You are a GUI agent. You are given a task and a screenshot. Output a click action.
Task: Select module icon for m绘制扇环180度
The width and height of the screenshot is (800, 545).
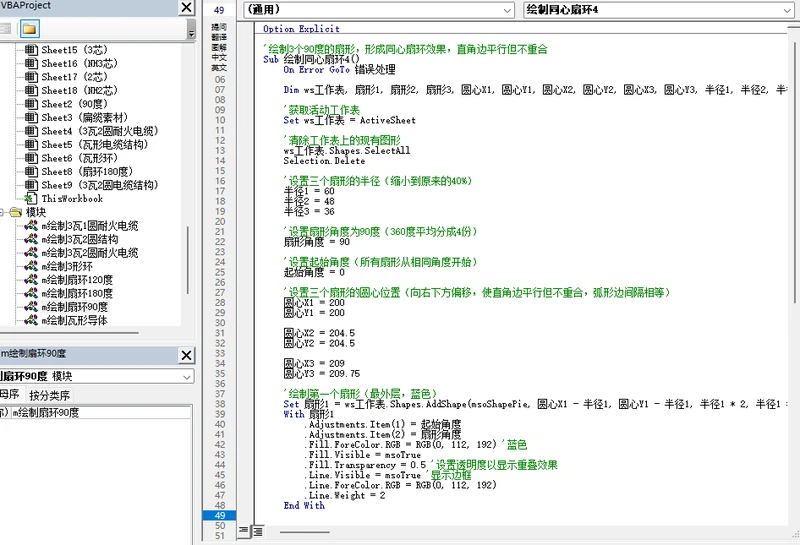(x=31, y=293)
